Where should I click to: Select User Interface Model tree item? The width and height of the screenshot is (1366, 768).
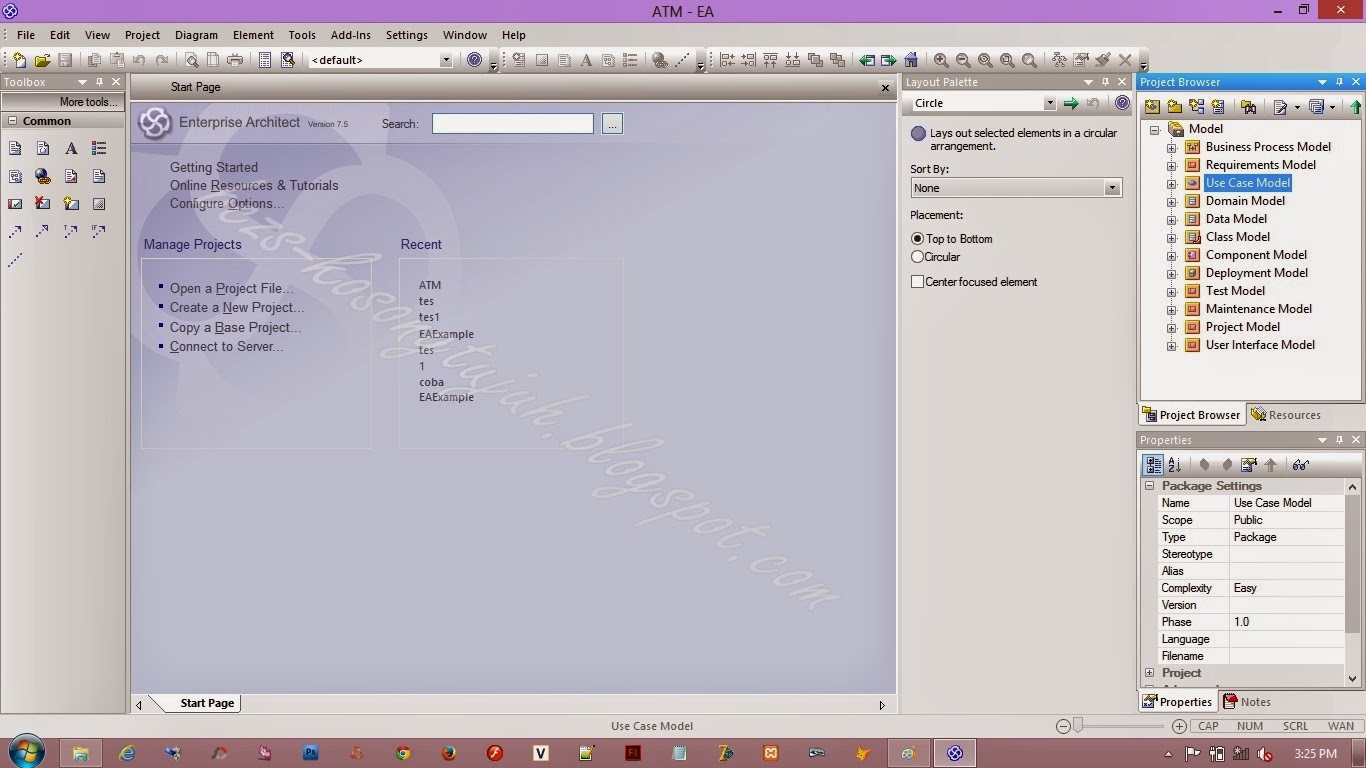[x=1260, y=345]
